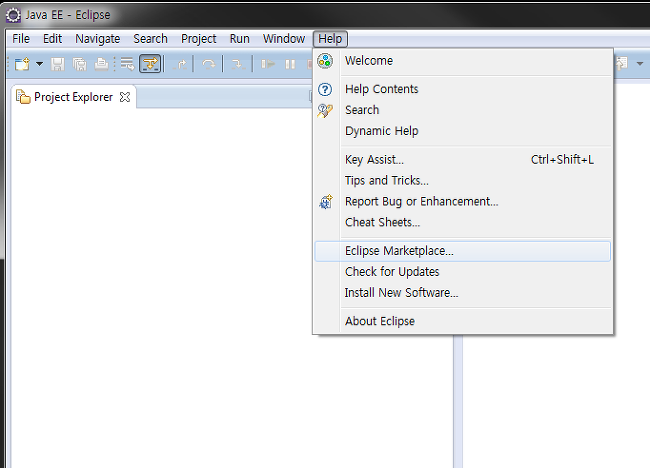Open the Navigate menu
Viewport: 650px width, 468px height.
[98, 39]
